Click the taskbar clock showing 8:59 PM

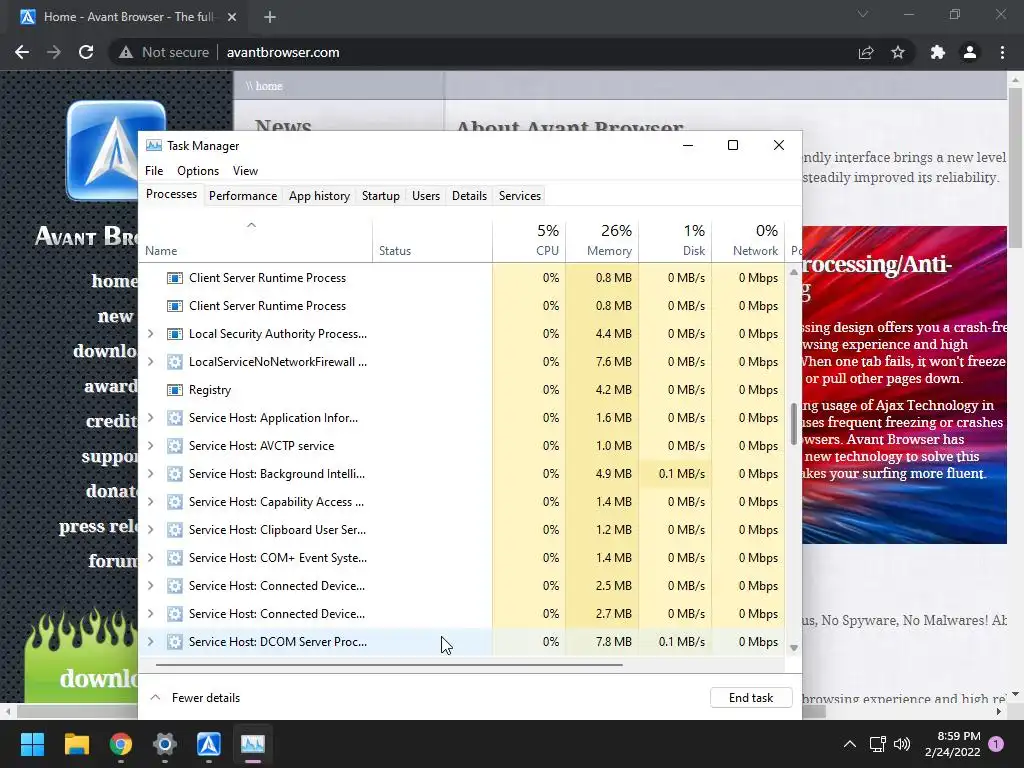(x=953, y=744)
